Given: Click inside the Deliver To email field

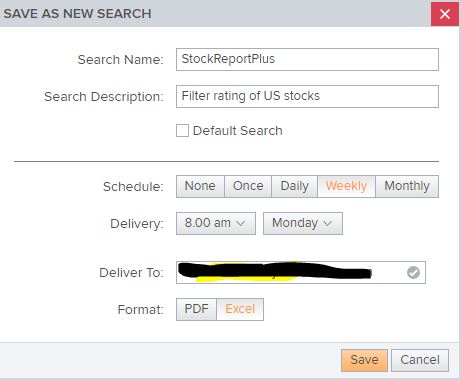Looking at the screenshot, I should (301, 272).
